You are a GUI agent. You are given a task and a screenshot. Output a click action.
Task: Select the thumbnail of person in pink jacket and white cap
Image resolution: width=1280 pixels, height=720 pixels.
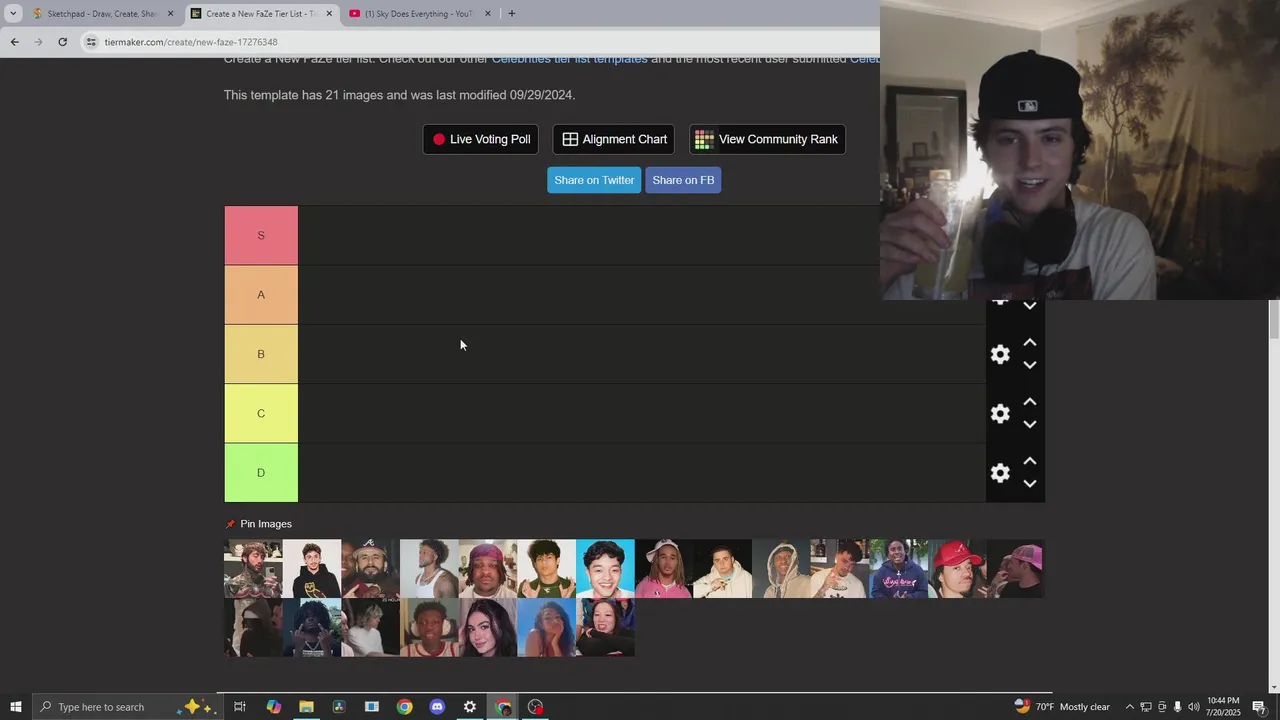click(x=663, y=569)
